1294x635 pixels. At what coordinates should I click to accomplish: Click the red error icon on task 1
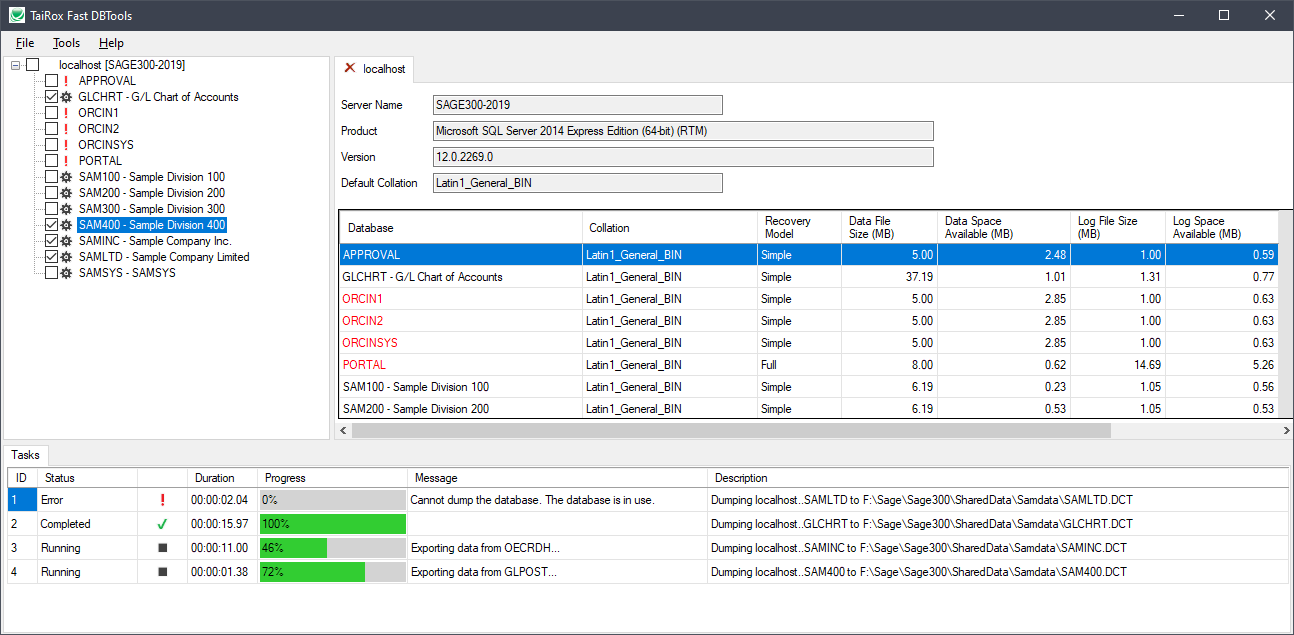tap(163, 500)
